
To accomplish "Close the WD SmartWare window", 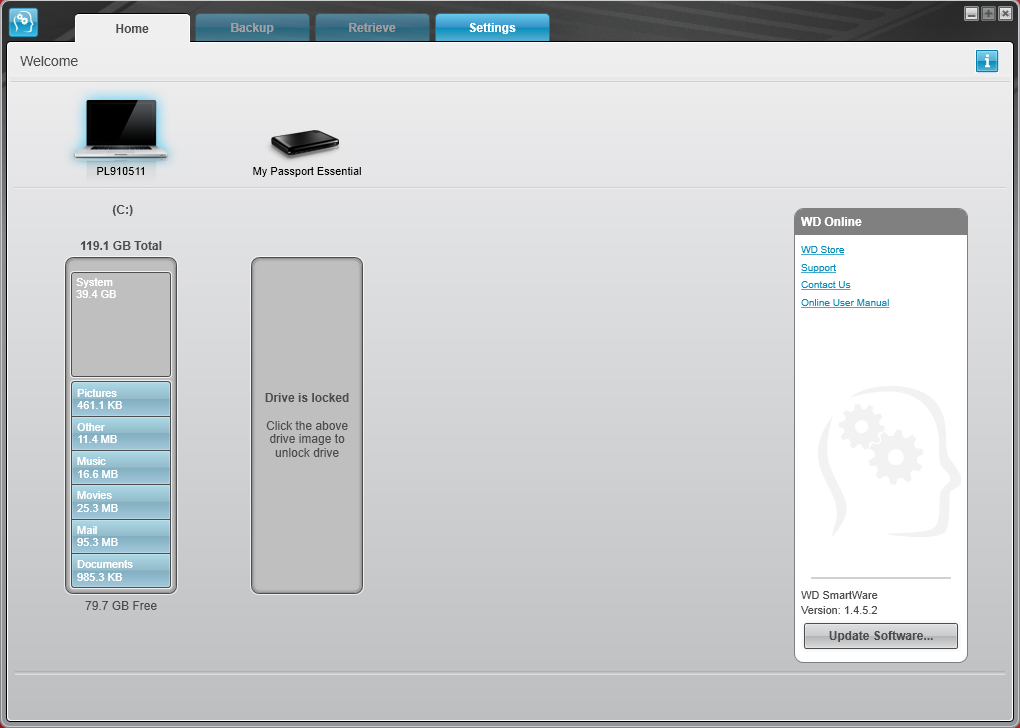I will [x=1005, y=14].
